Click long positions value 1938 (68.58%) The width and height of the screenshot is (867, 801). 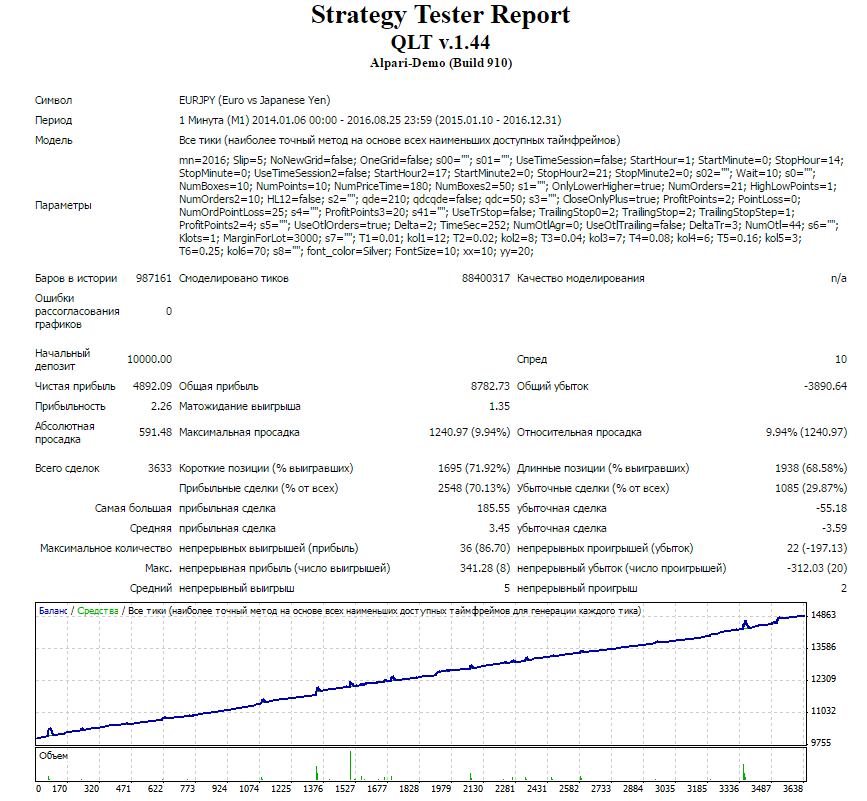click(811, 468)
